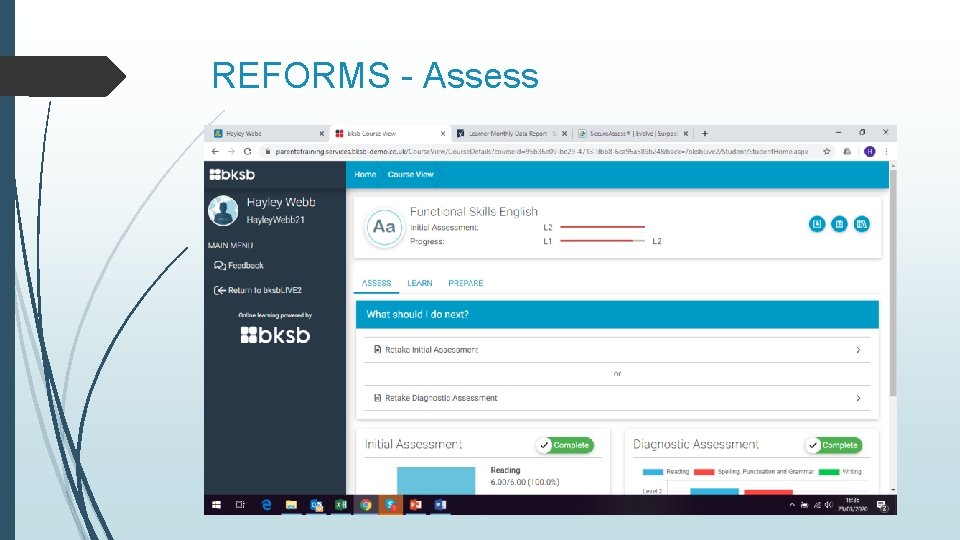Open PowerPoint from taskbar
This screenshot has width=960, height=540.
pyautogui.click(x=416, y=505)
